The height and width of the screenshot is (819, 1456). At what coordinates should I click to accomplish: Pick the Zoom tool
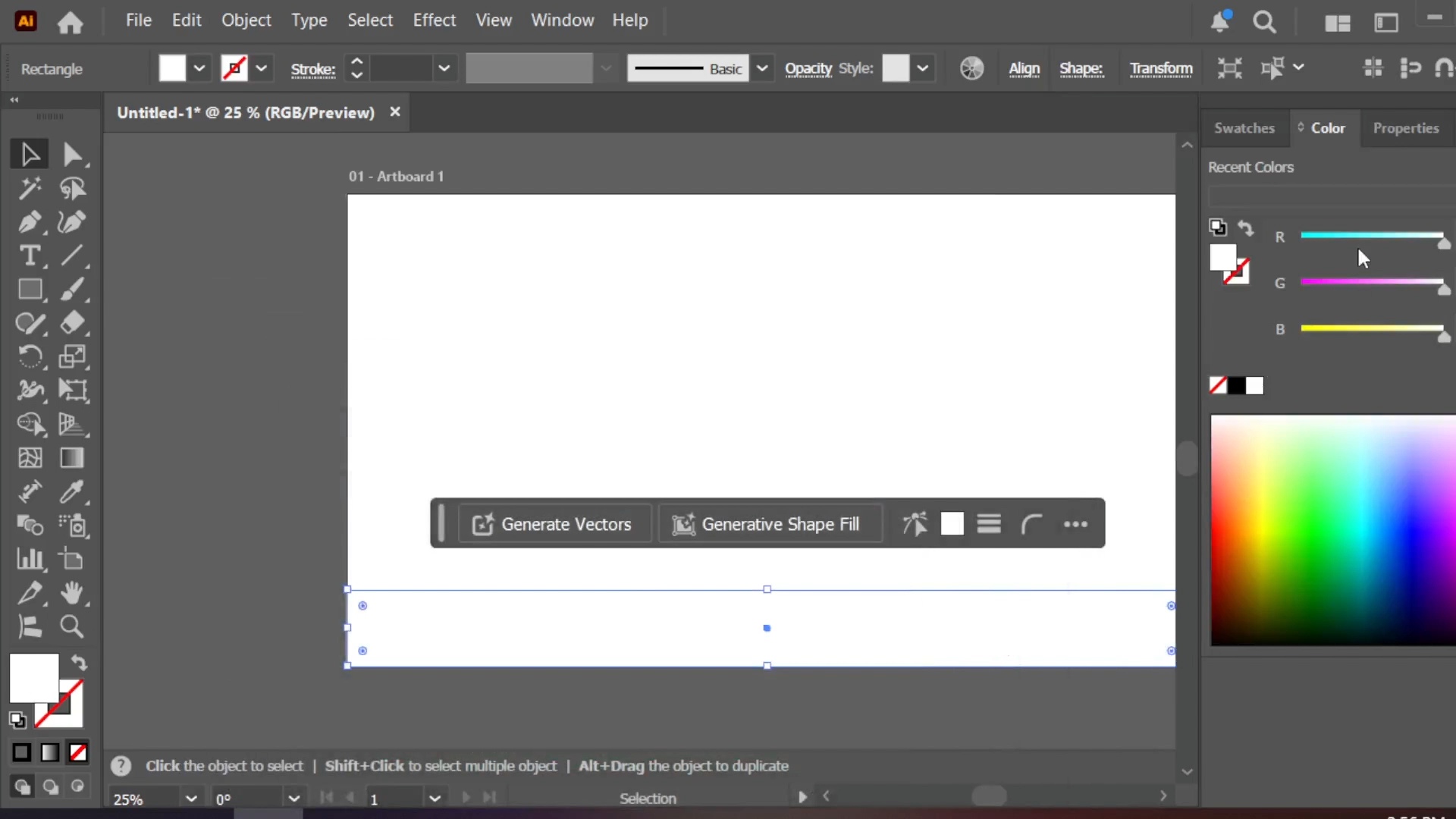pyautogui.click(x=72, y=626)
